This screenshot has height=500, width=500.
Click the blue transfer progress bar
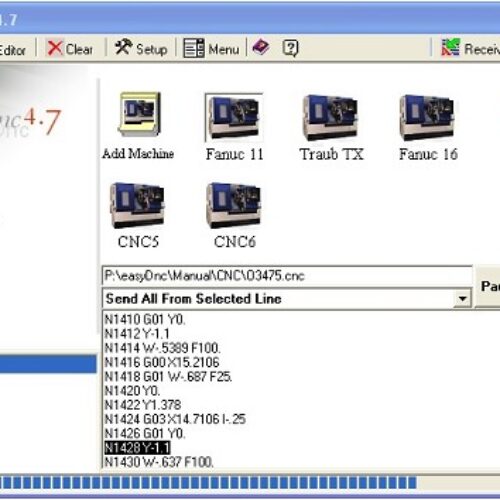[208, 482]
